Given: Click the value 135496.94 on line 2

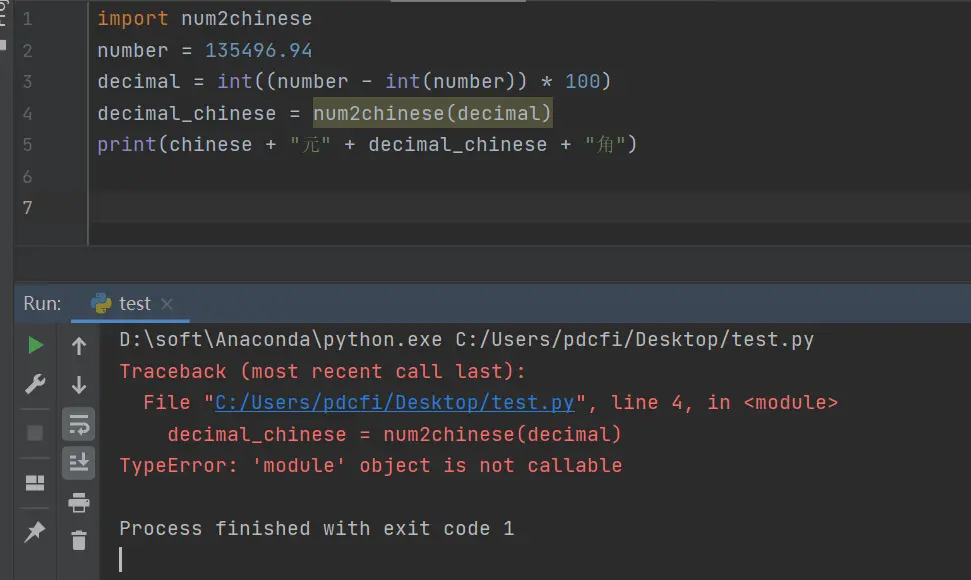Looking at the screenshot, I should [x=258, y=50].
